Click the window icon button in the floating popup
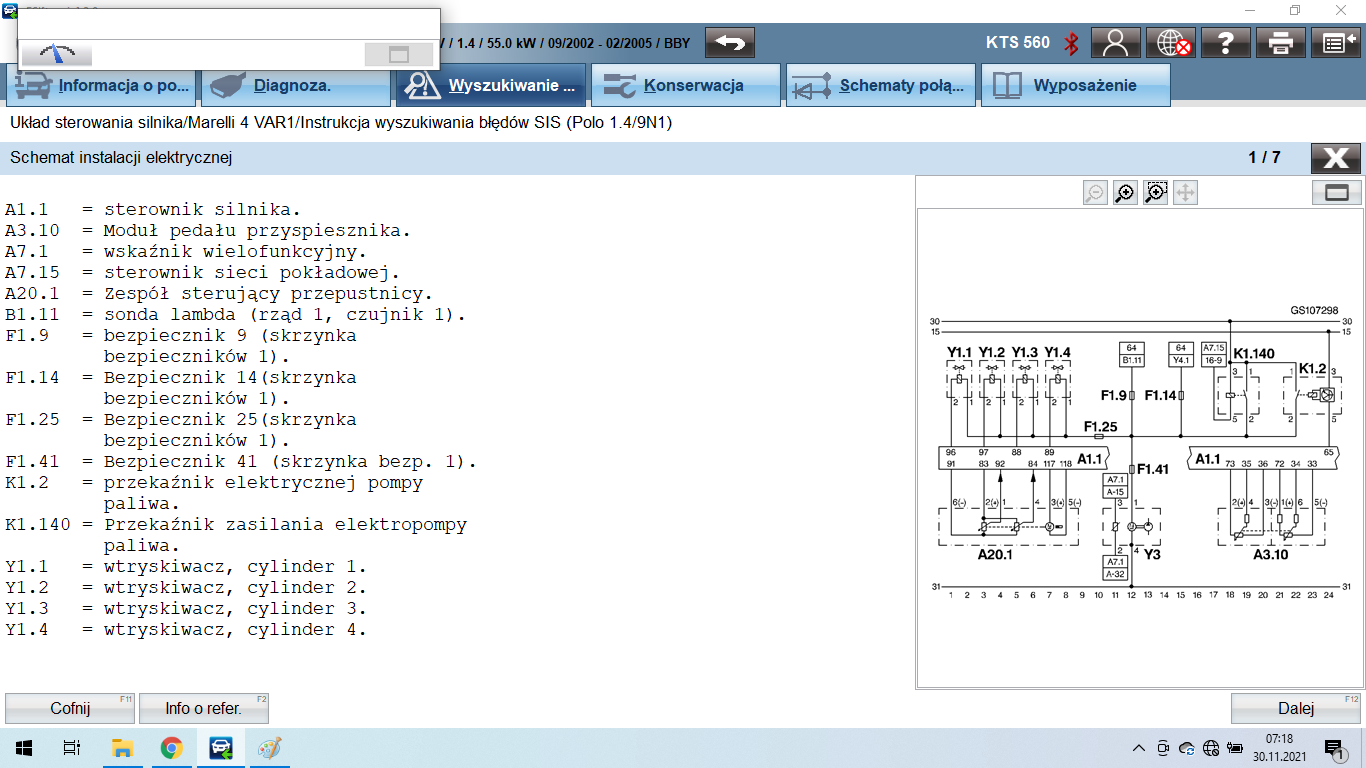The image size is (1366, 768). coord(399,54)
